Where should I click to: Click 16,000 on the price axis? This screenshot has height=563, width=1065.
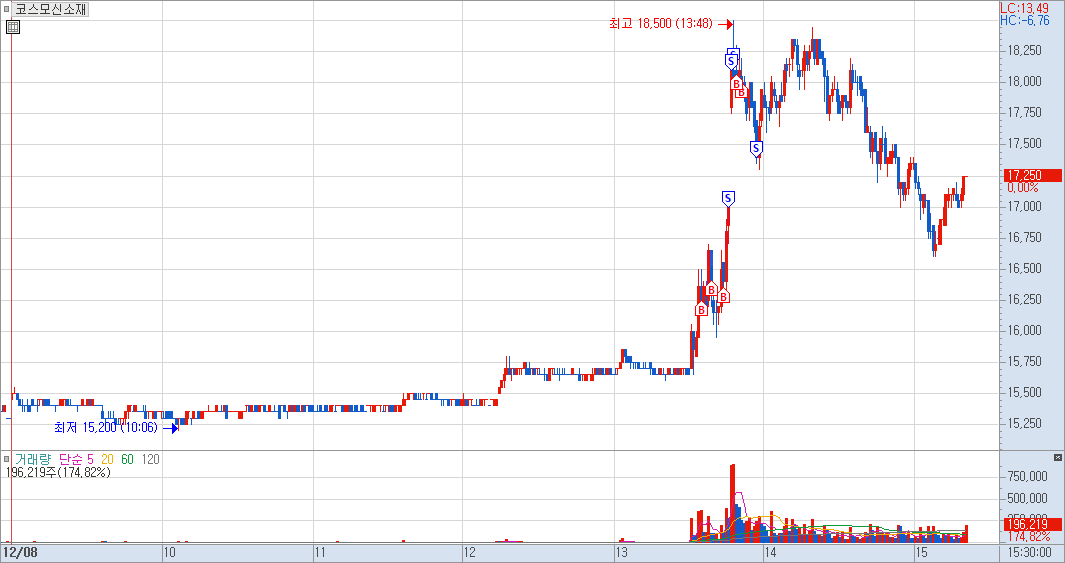pos(1023,331)
